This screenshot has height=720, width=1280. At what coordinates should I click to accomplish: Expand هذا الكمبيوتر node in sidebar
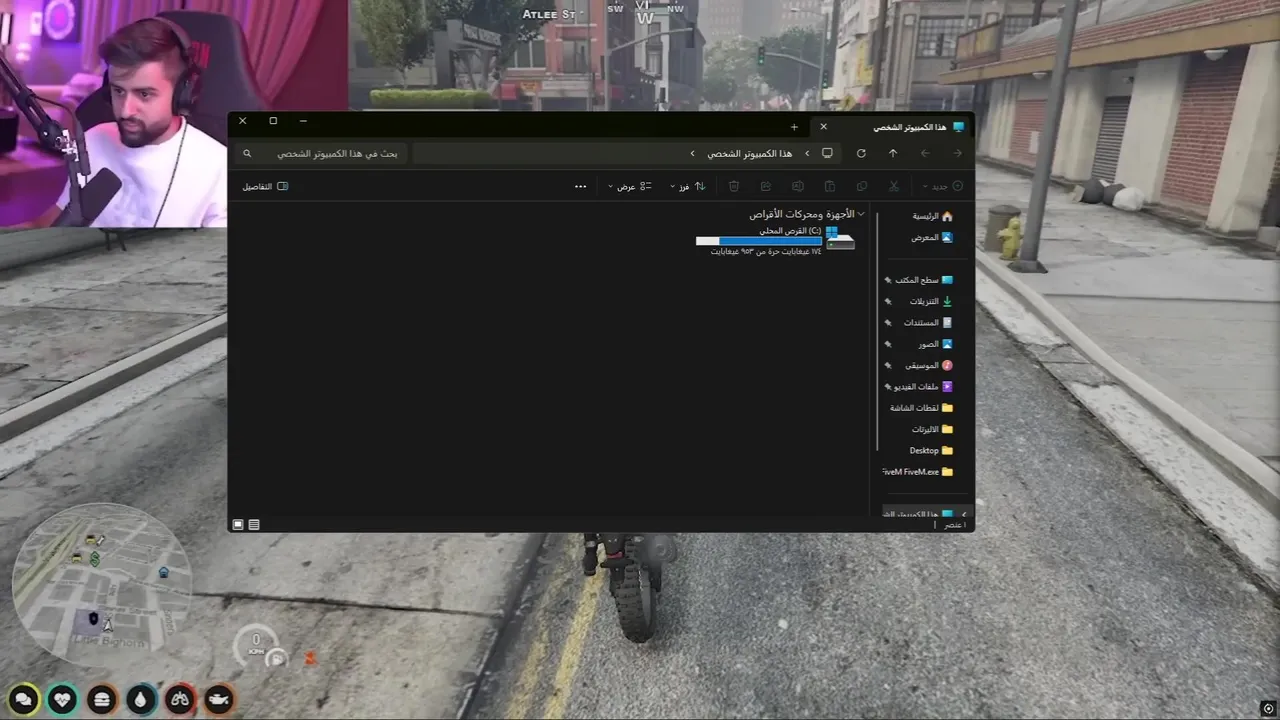point(964,514)
